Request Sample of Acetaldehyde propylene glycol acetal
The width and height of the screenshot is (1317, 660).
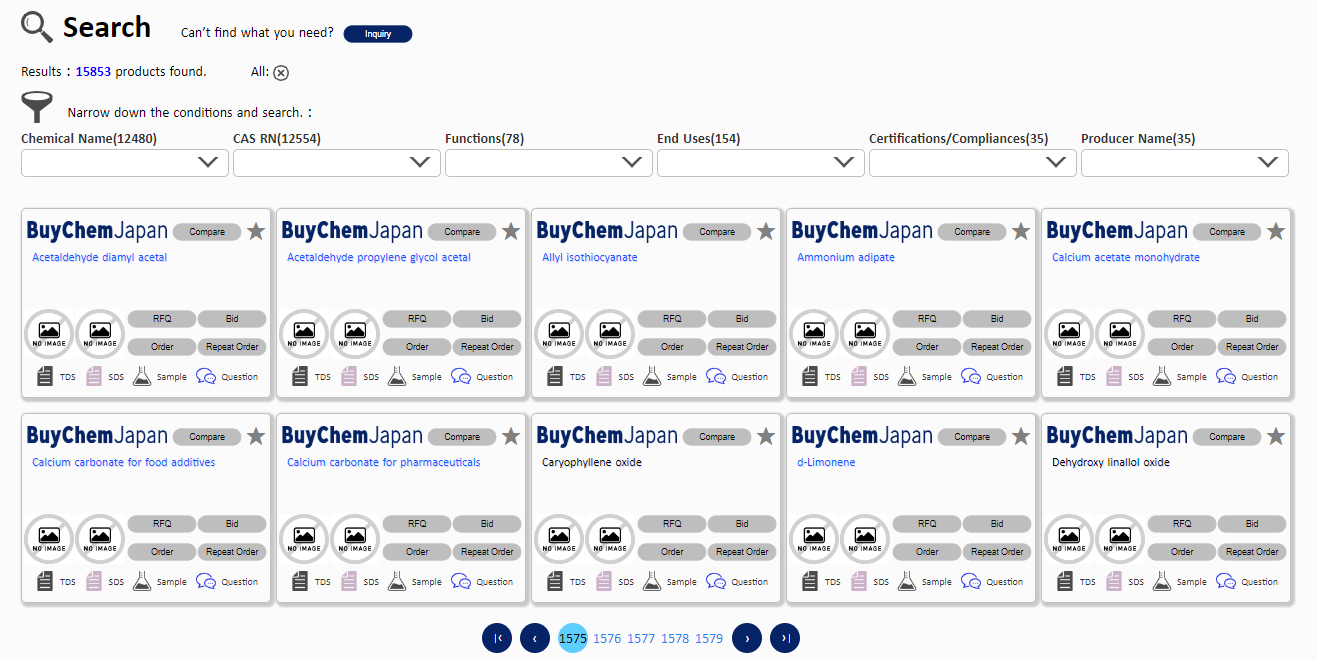[397, 377]
